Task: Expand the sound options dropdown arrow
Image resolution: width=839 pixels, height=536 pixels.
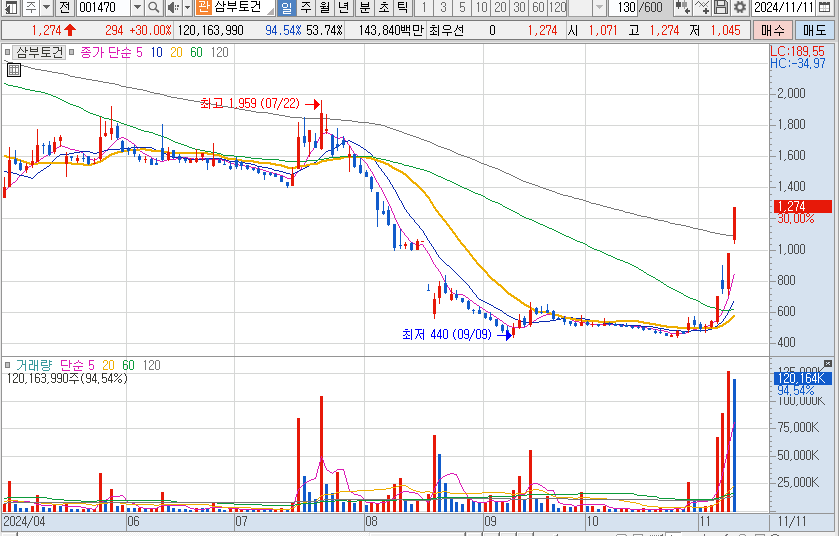Action: coord(187,7)
